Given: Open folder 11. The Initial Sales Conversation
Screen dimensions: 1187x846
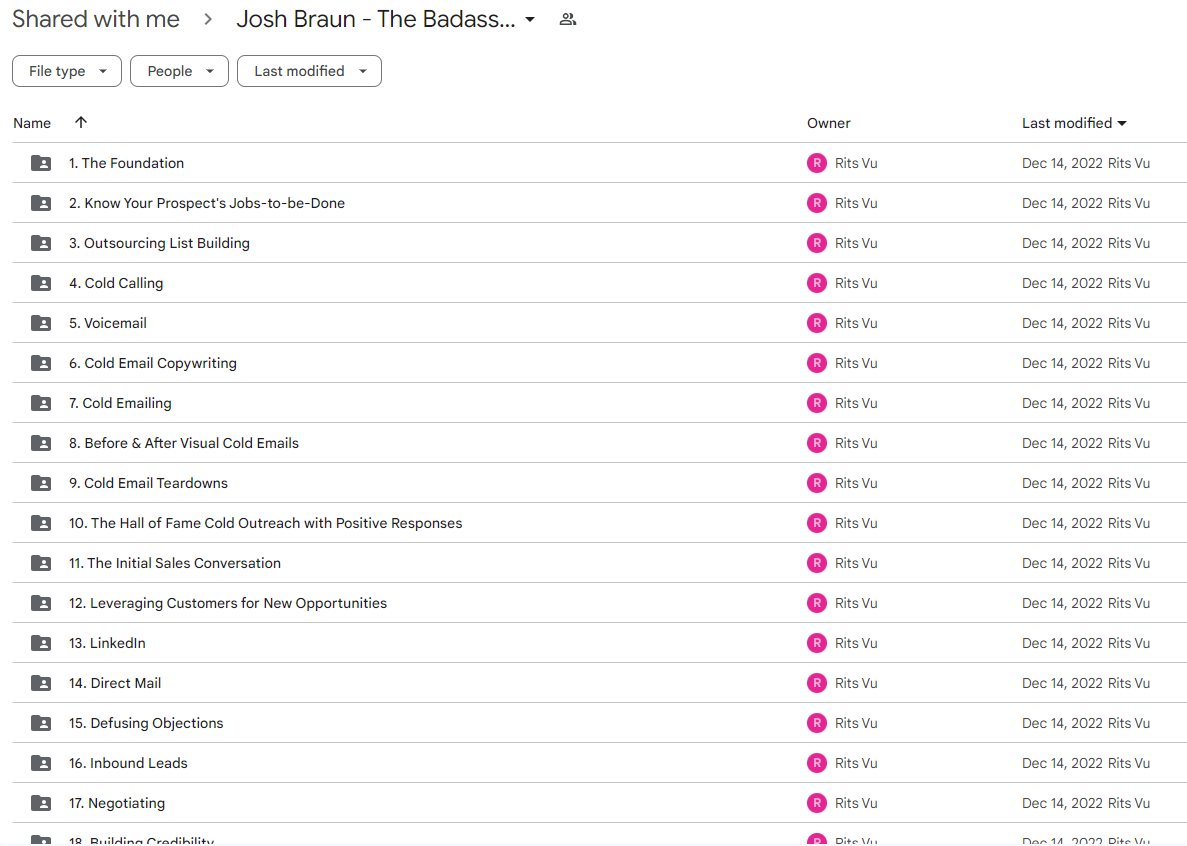Looking at the screenshot, I should pyautogui.click(x=175, y=563).
